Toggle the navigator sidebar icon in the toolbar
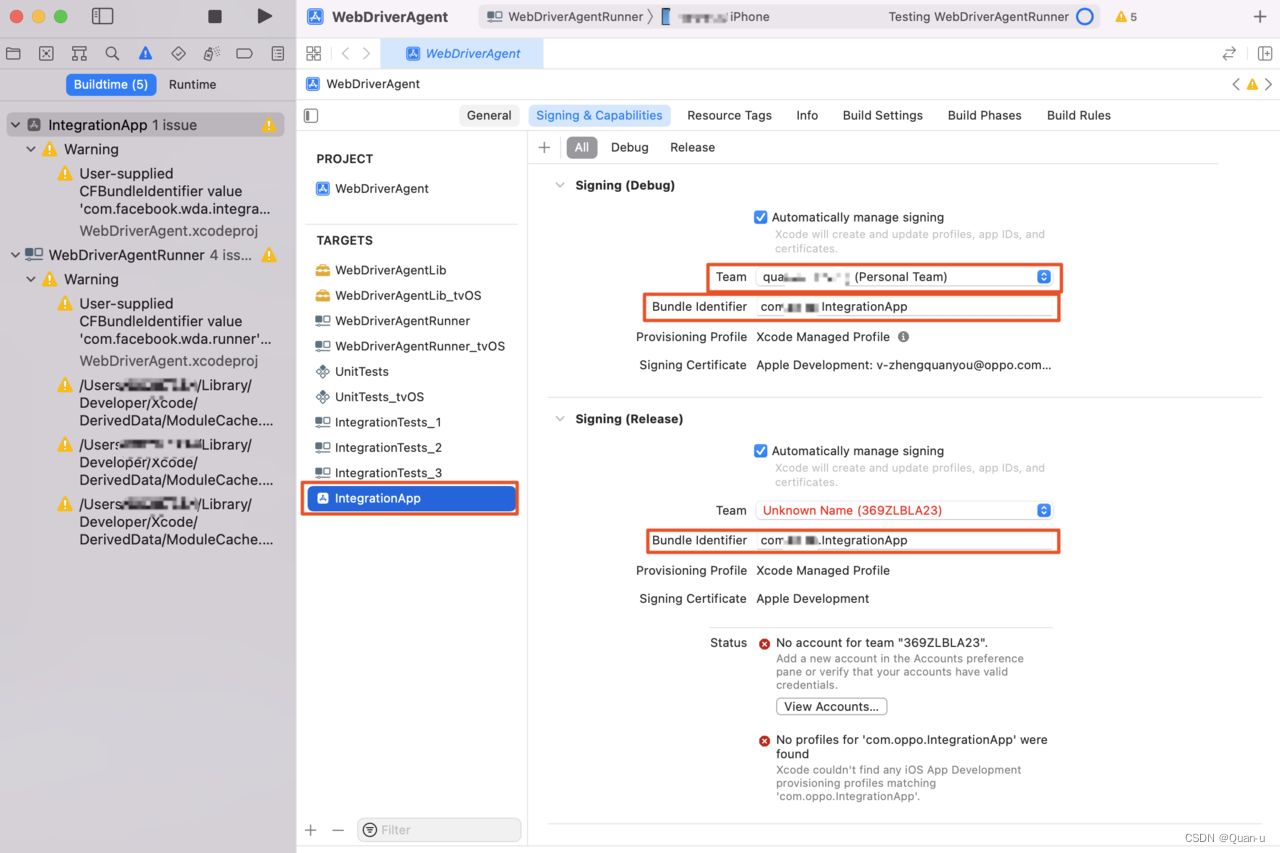The image size is (1280, 853). [102, 16]
